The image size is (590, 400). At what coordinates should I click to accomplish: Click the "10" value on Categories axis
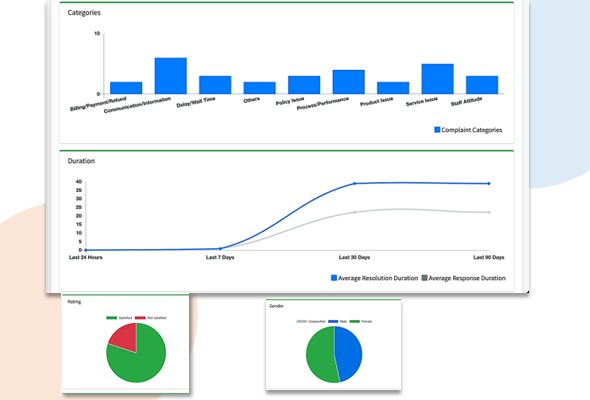point(97,33)
